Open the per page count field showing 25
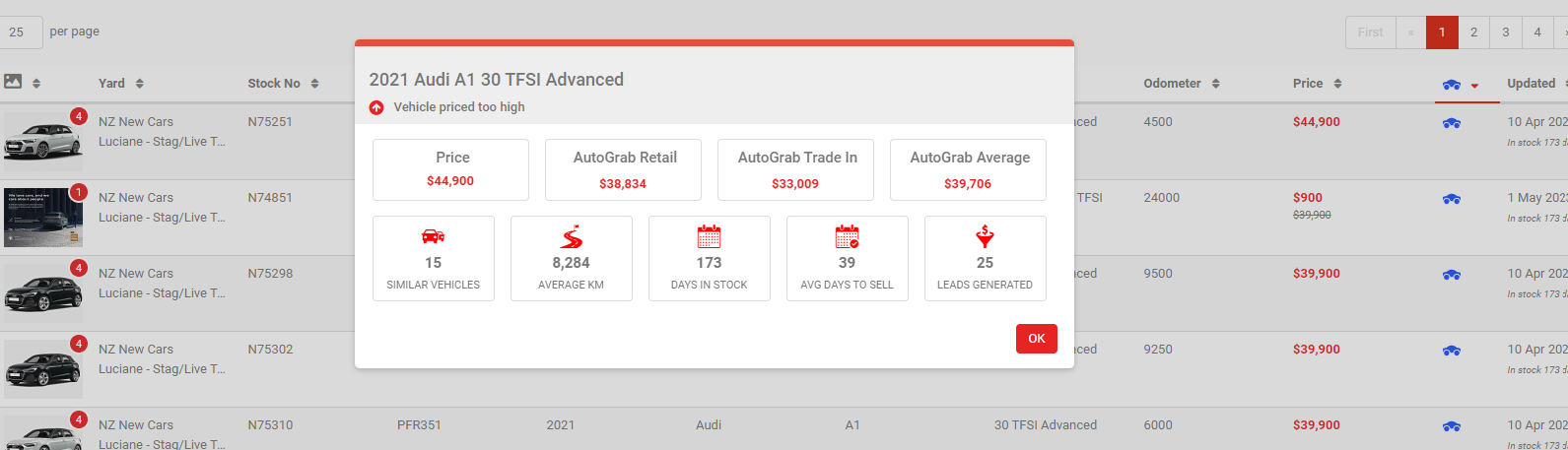 pos(20,32)
